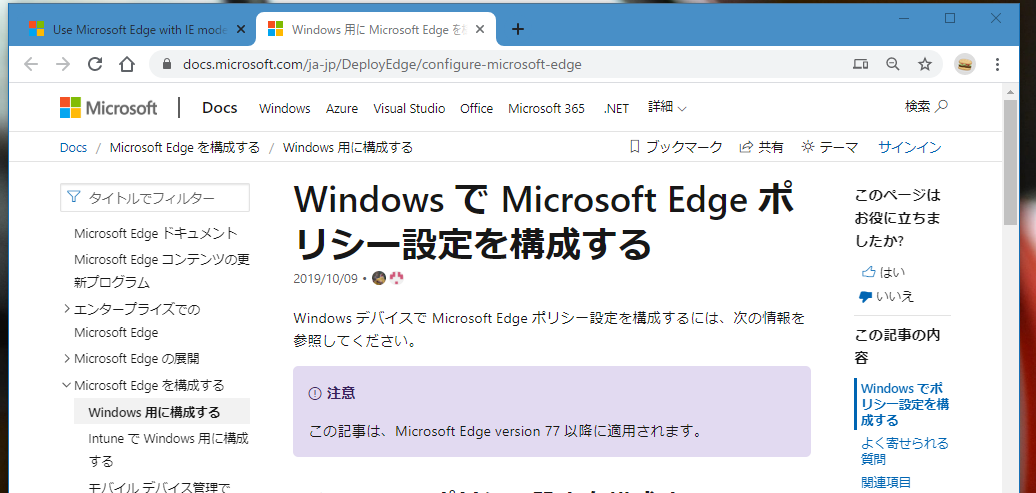The width and height of the screenshot is (1036, 493).
Task: Click the サインイン sign-in link
Action: coord(910,147)
